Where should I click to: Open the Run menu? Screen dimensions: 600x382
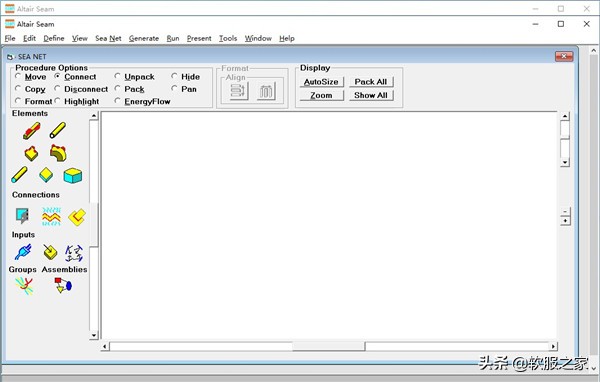(x=173, y=38)
